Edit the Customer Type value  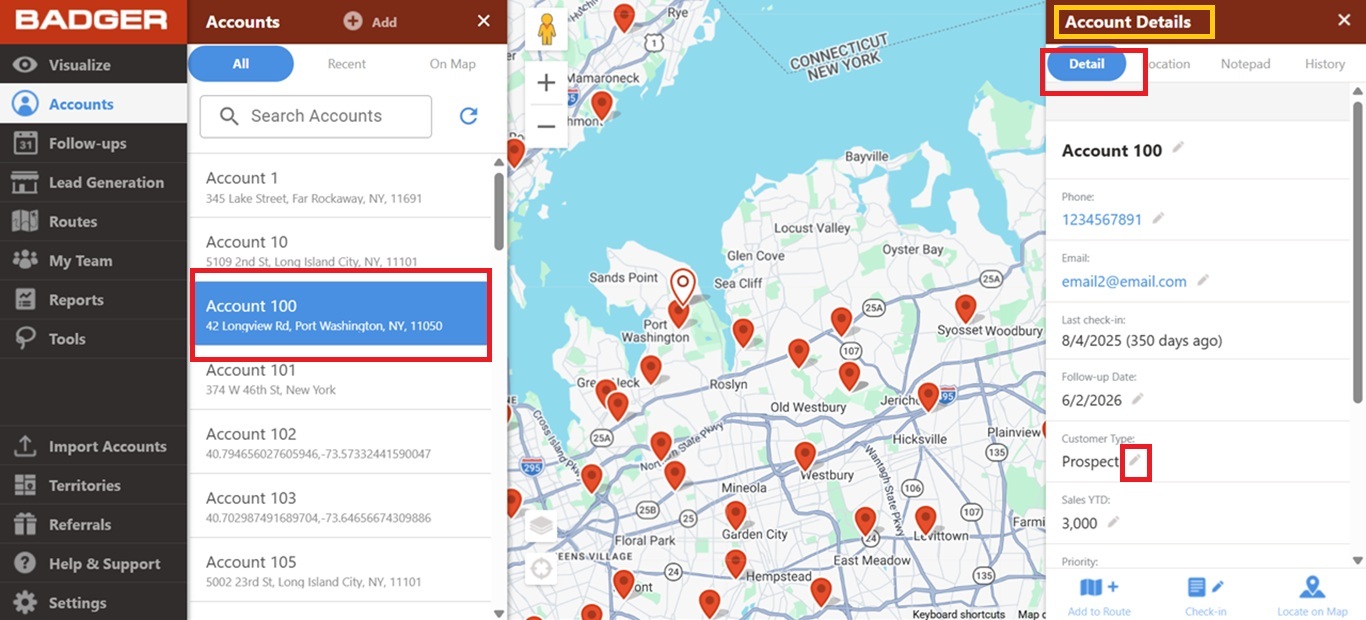[1135, 460]
